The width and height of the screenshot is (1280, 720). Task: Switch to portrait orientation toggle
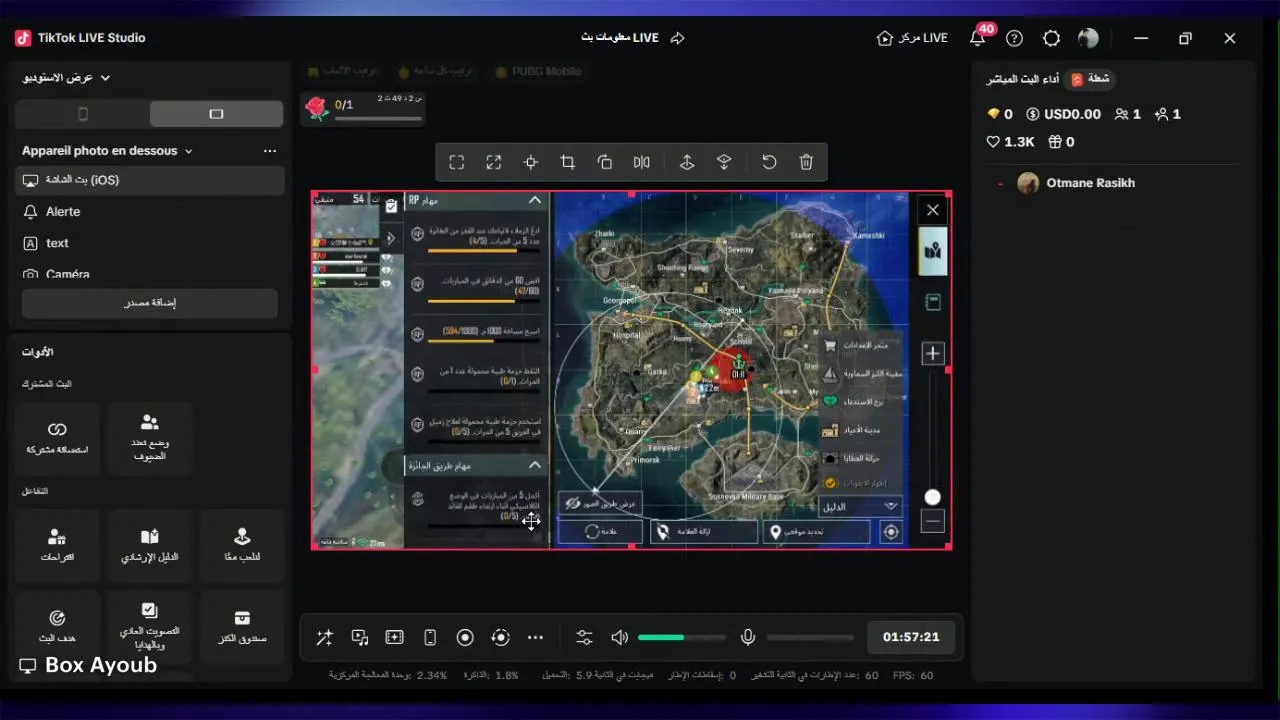(83, 114)
